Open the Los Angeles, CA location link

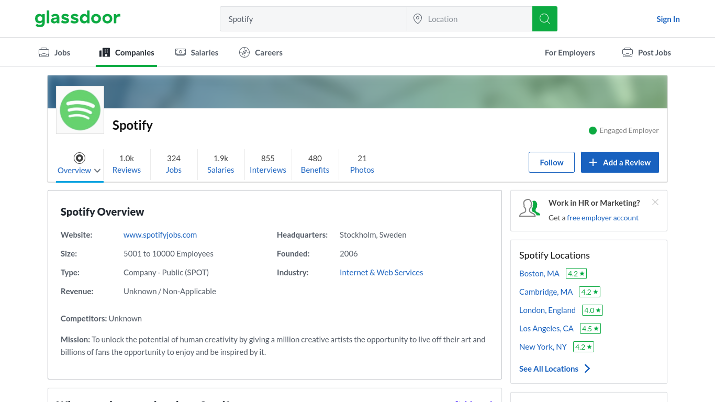546,329
